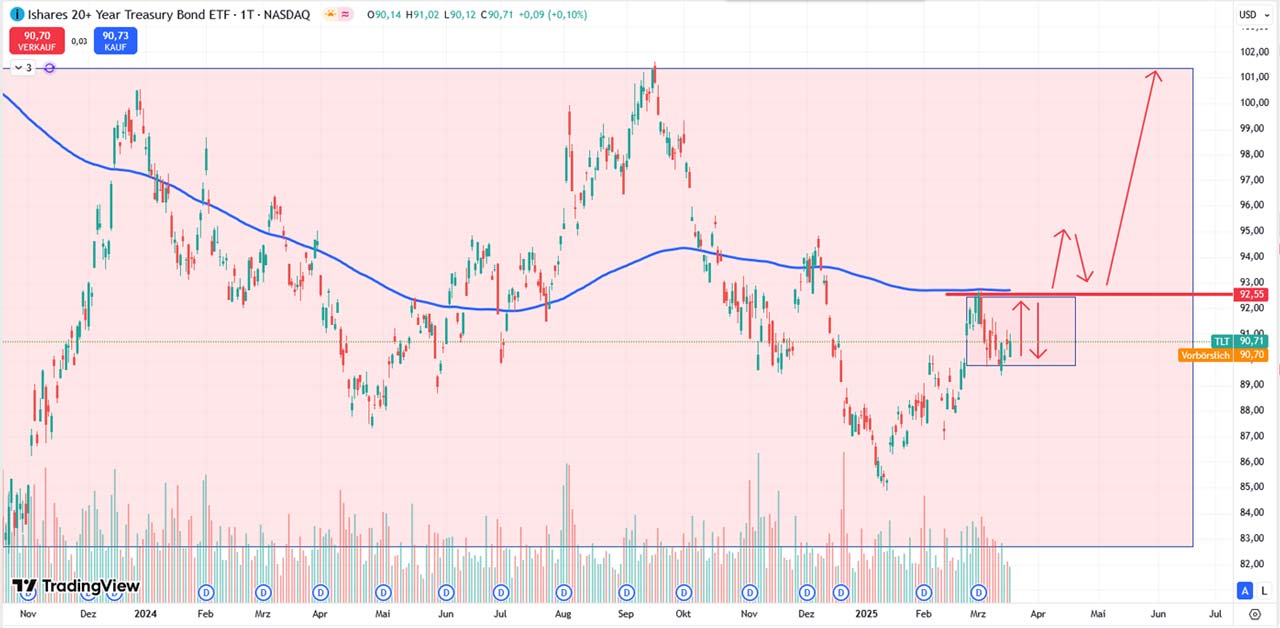
Task: Open the dividend marker for Mai
Action: pyautogui.click(x=385, y=591)
